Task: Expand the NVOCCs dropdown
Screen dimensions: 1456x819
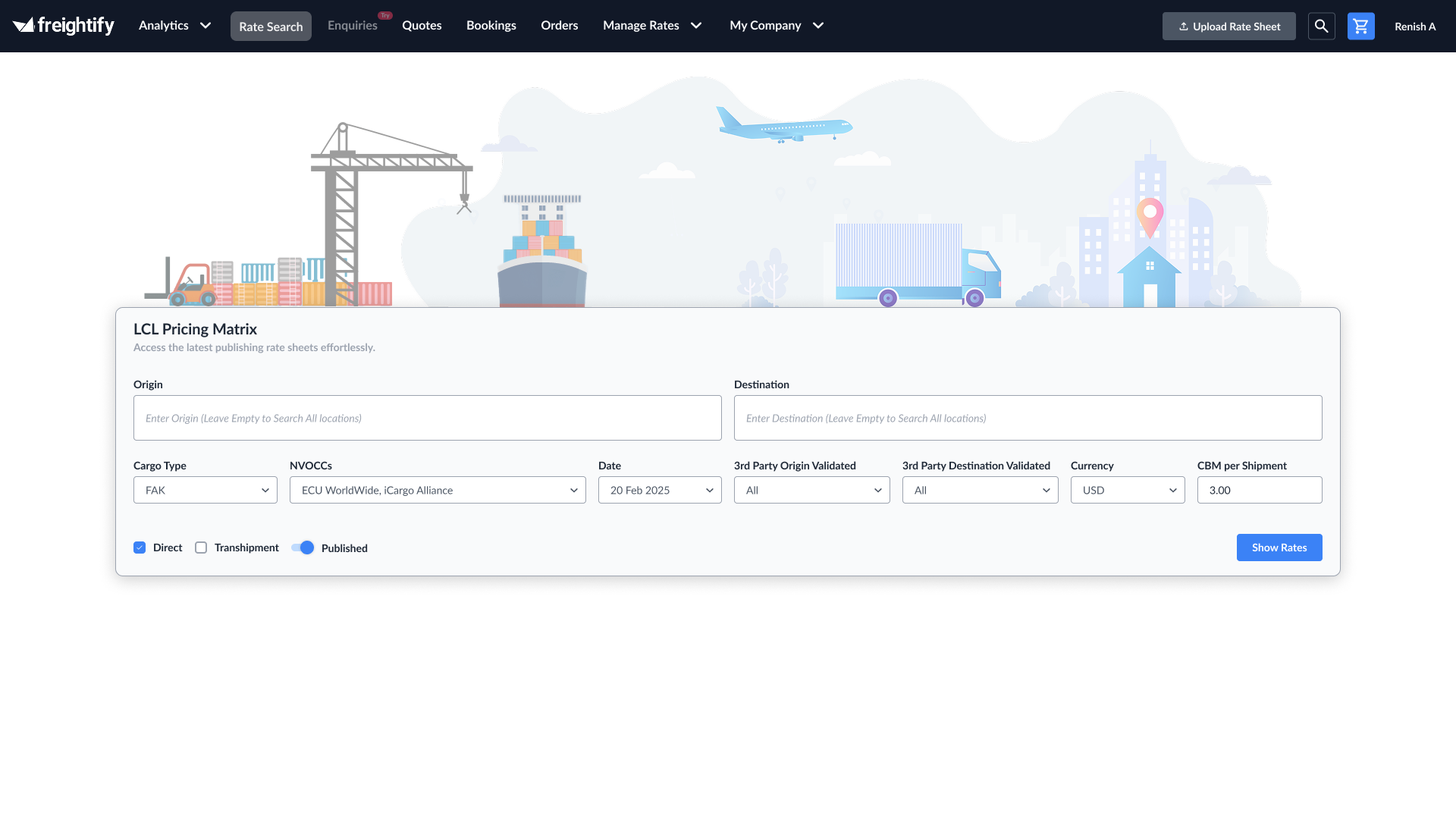Action: coord(438,490)
